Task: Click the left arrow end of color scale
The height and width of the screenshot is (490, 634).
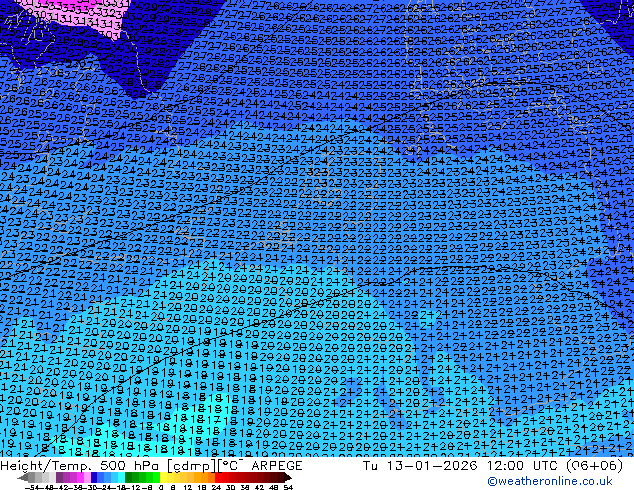Action: 23,477
